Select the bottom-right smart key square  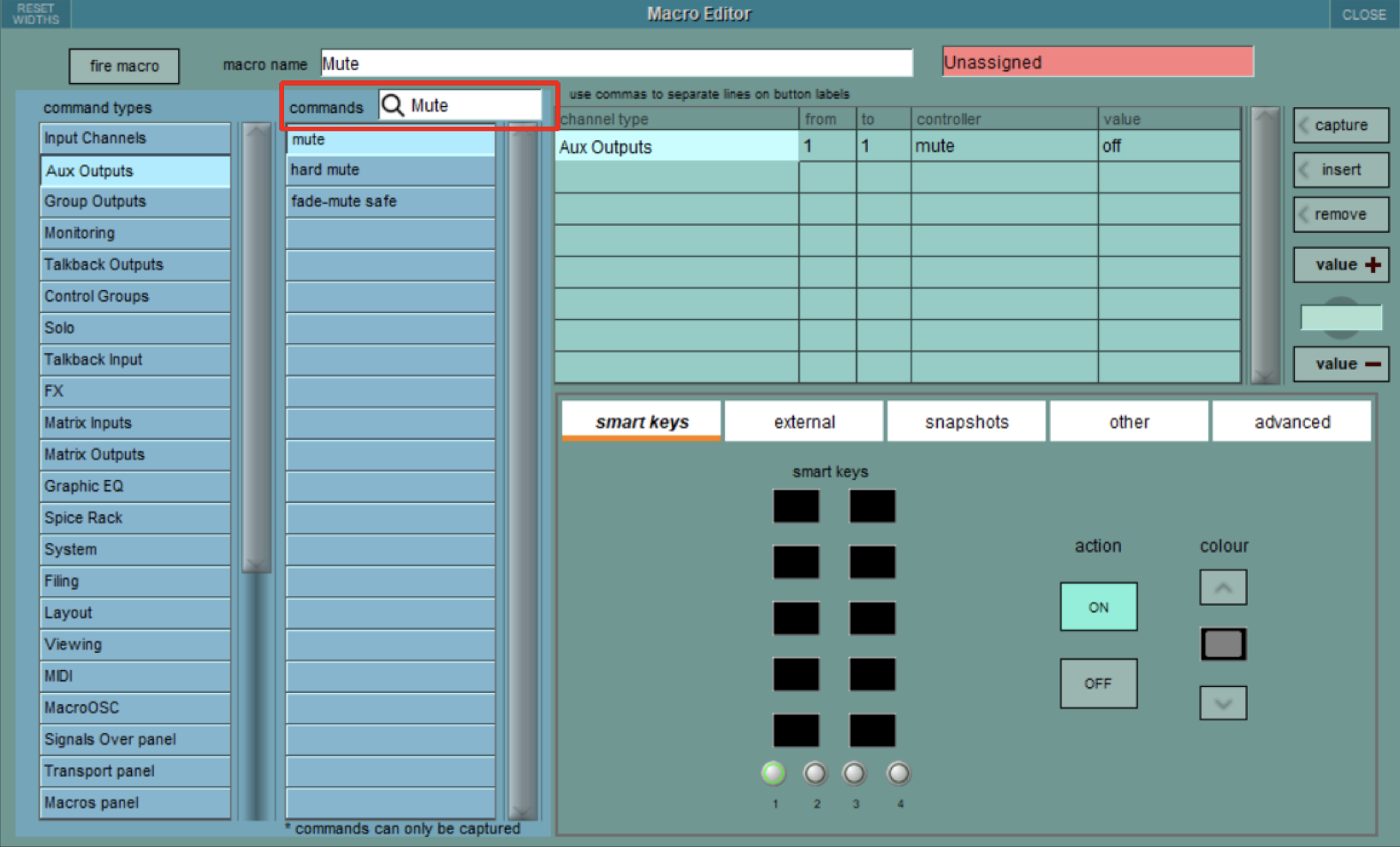872,731
